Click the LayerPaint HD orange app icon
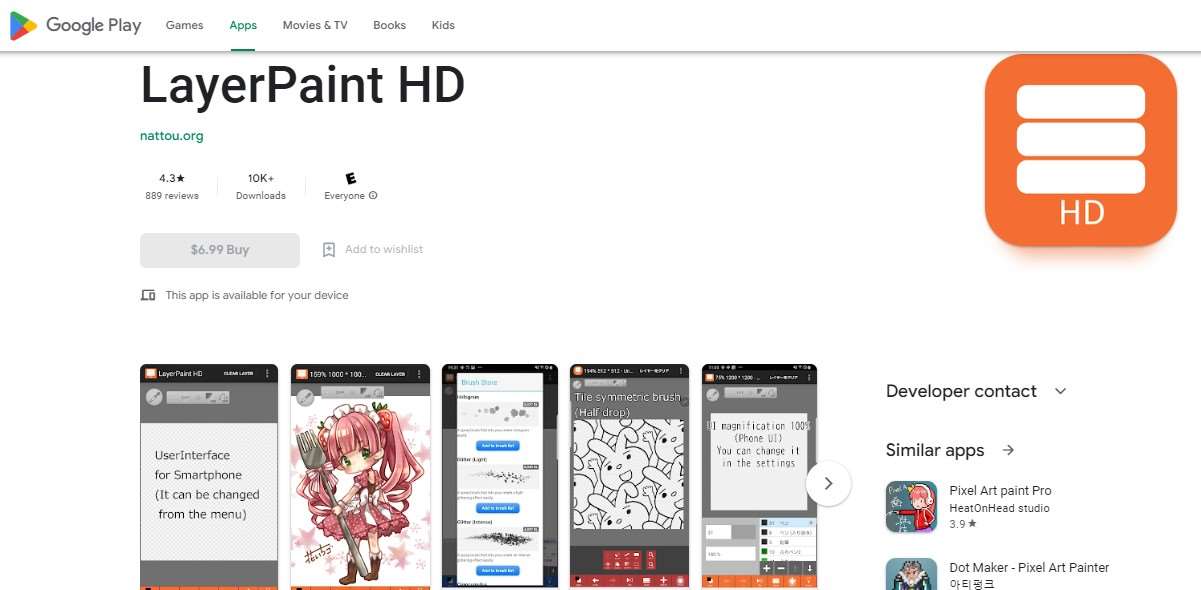1201x590 pixels. [x=1081, y=150]
